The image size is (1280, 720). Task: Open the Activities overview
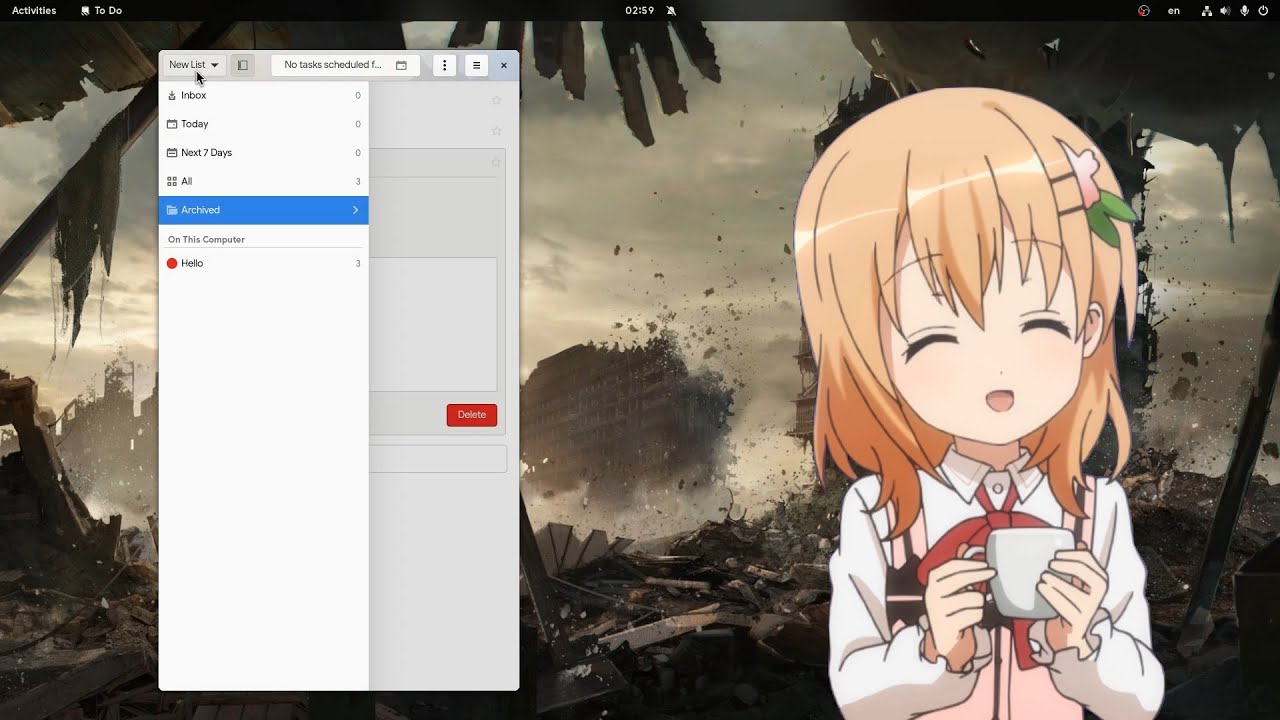click(34, 10)
